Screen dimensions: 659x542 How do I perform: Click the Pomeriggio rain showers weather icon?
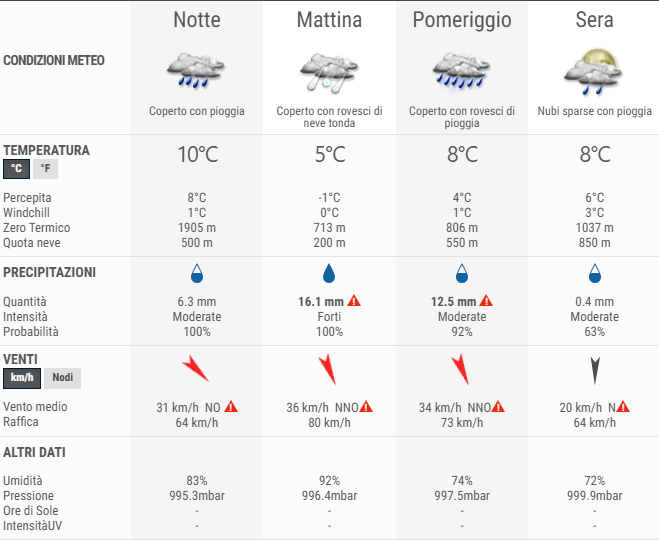pos(461,69)
